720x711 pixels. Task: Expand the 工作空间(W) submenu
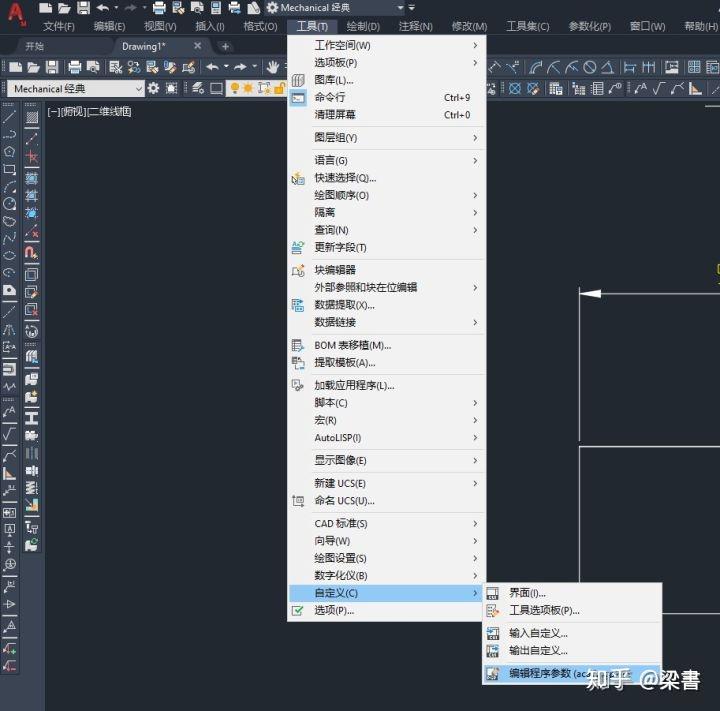[387, 45]
